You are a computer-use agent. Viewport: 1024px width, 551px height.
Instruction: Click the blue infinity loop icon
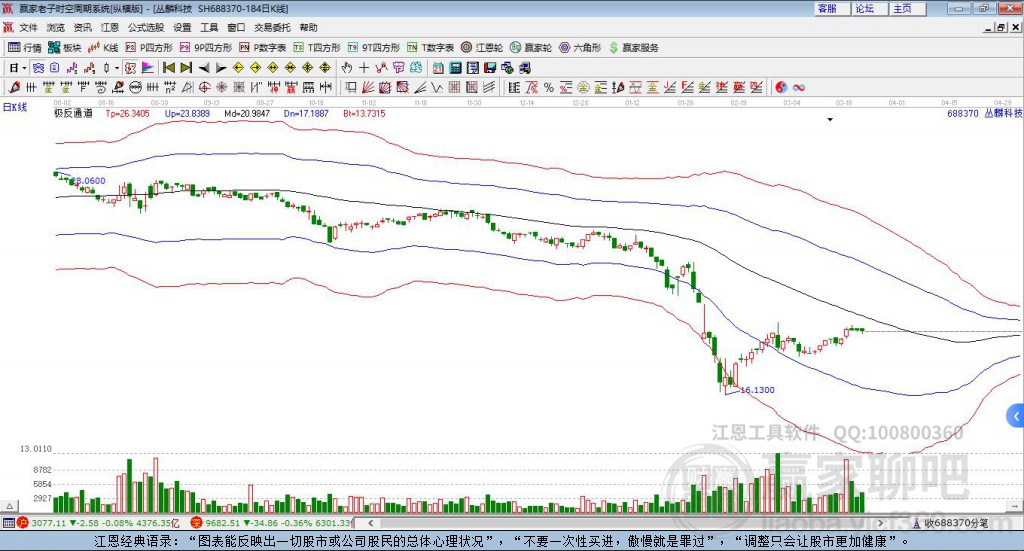pos(799,87)
